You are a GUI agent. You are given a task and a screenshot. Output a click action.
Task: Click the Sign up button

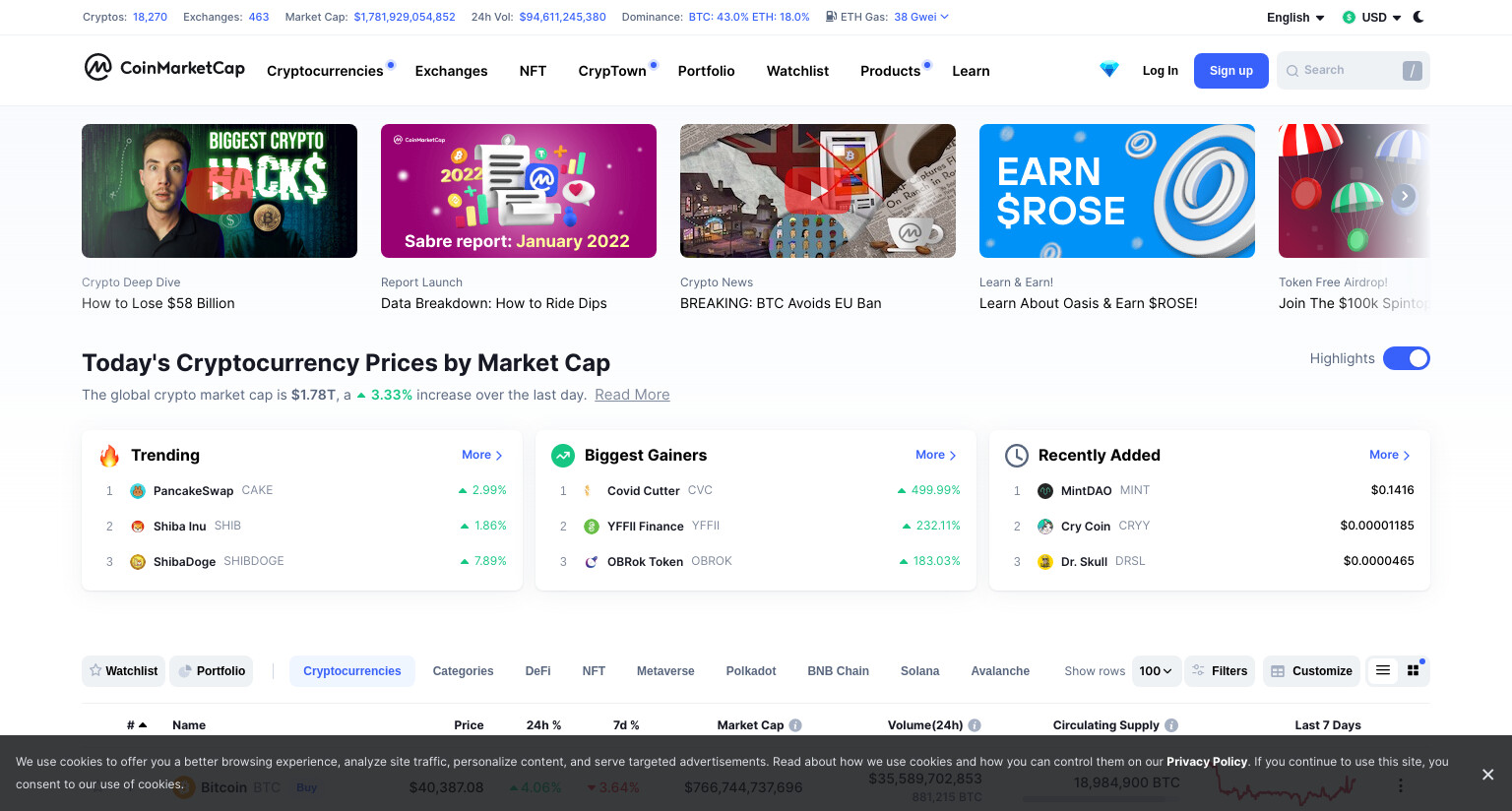[x=1231, y=71]
